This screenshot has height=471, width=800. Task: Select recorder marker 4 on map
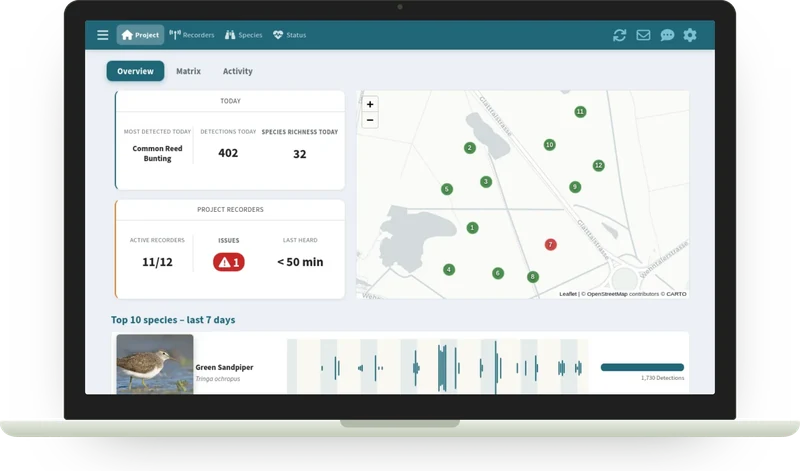click(x=449, y=269)
